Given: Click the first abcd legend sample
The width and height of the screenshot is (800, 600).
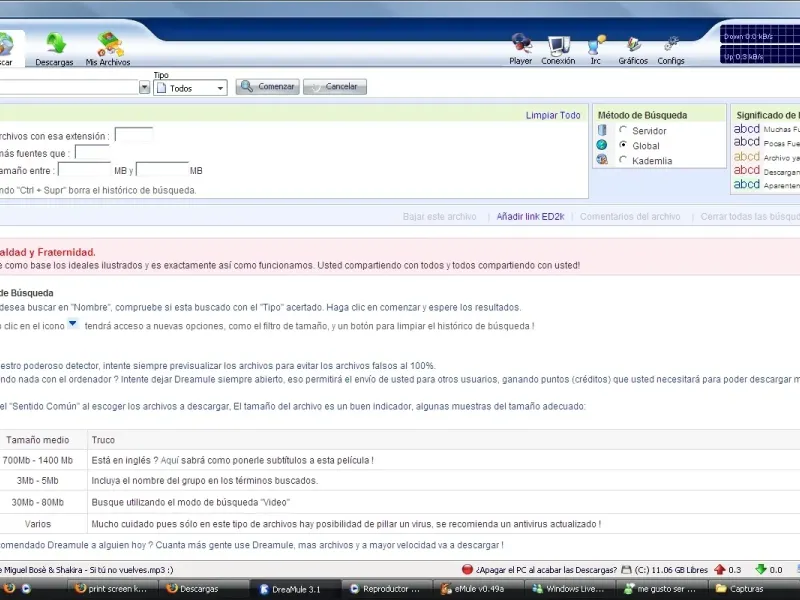Looking at the screenshot, I should [x=746, y=129].
